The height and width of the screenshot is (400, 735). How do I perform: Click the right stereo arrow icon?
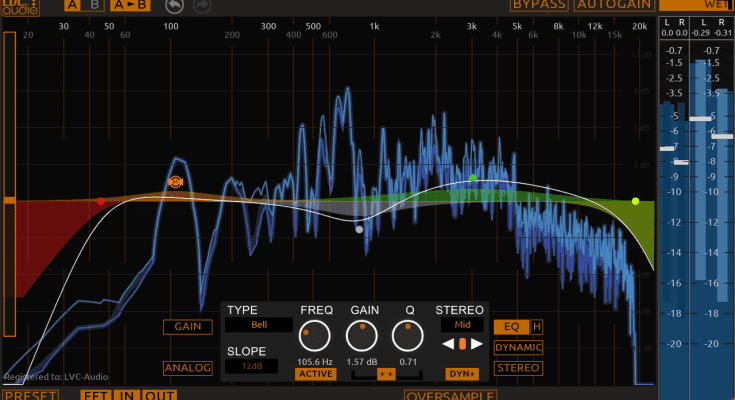477,344
